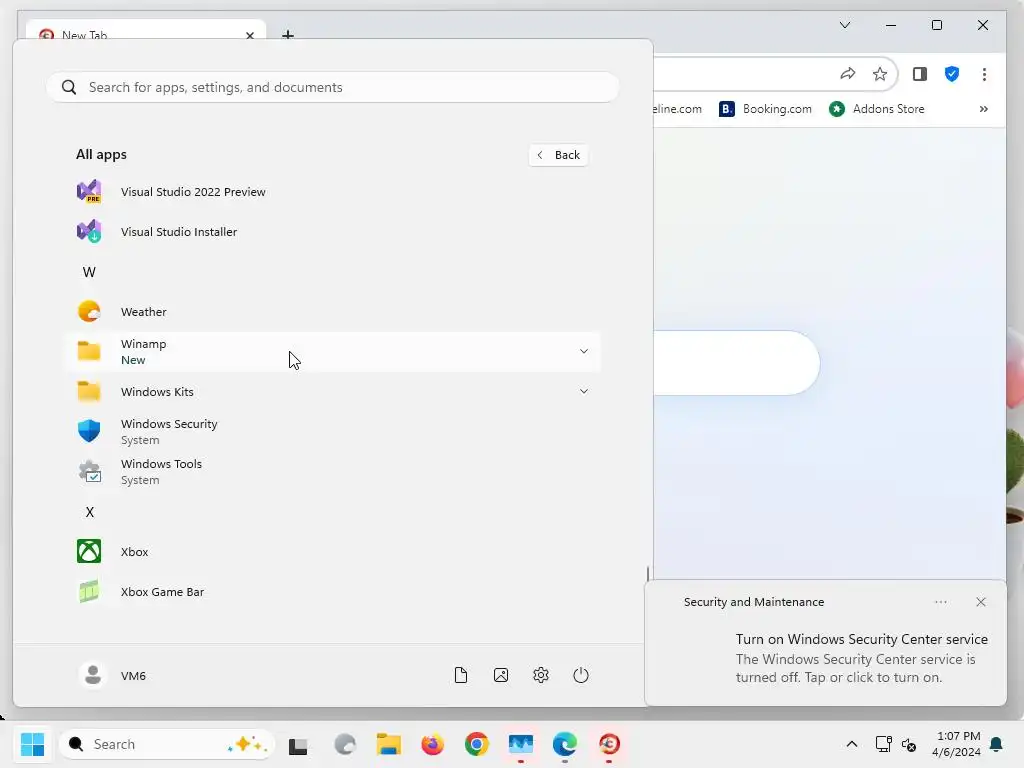Jump to the X letter header
1024x768 pixels.
tap(89, 512)
